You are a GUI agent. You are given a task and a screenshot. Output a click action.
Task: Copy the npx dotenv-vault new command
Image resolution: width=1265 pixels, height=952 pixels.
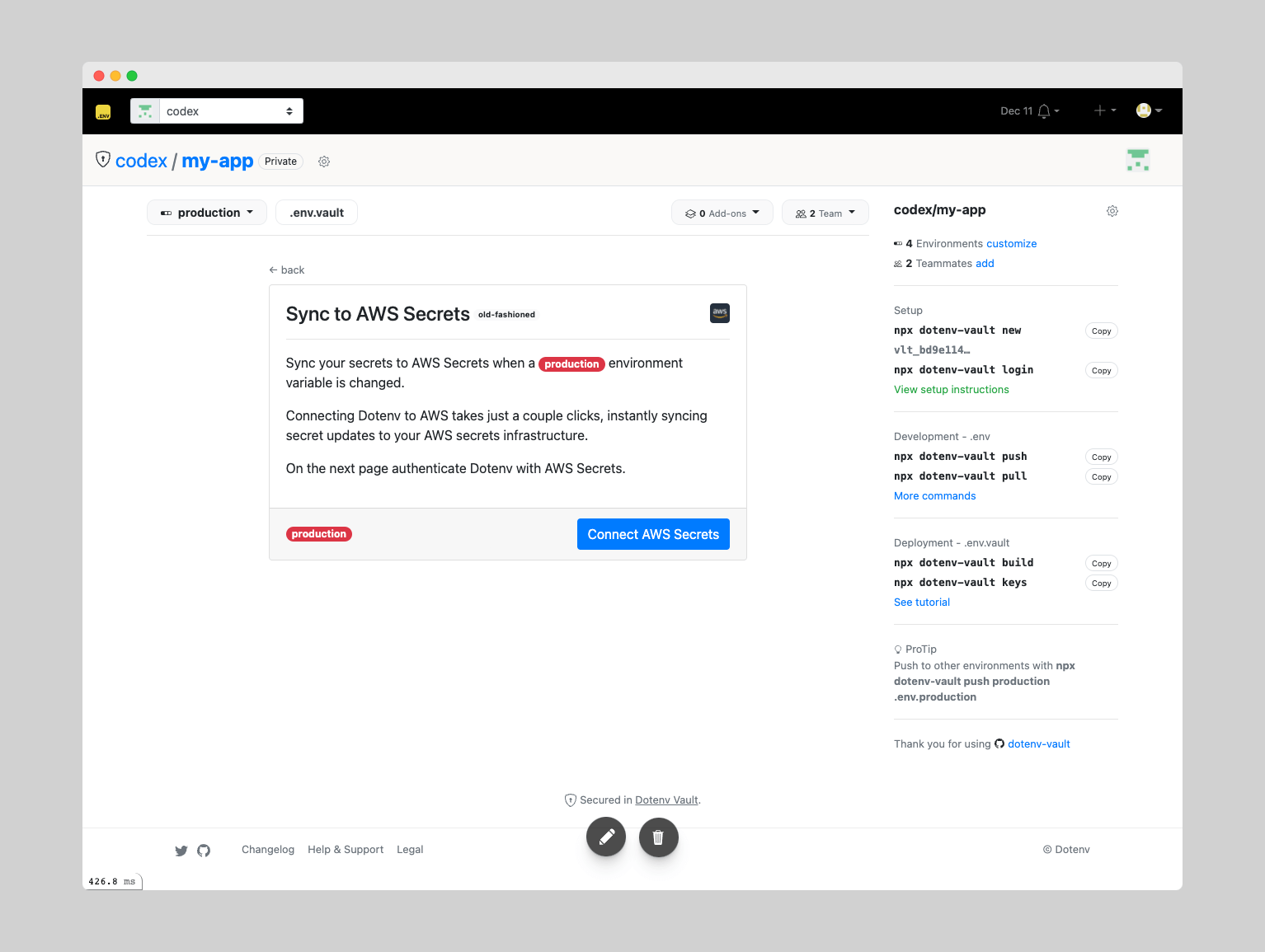1102,331
